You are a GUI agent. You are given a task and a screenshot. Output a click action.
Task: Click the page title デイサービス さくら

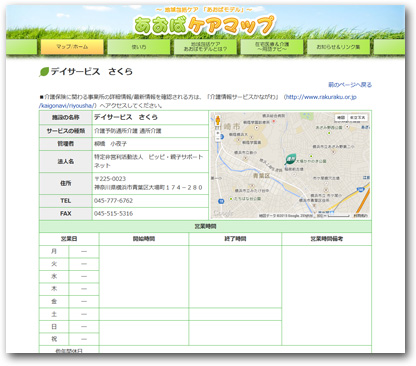92,72
